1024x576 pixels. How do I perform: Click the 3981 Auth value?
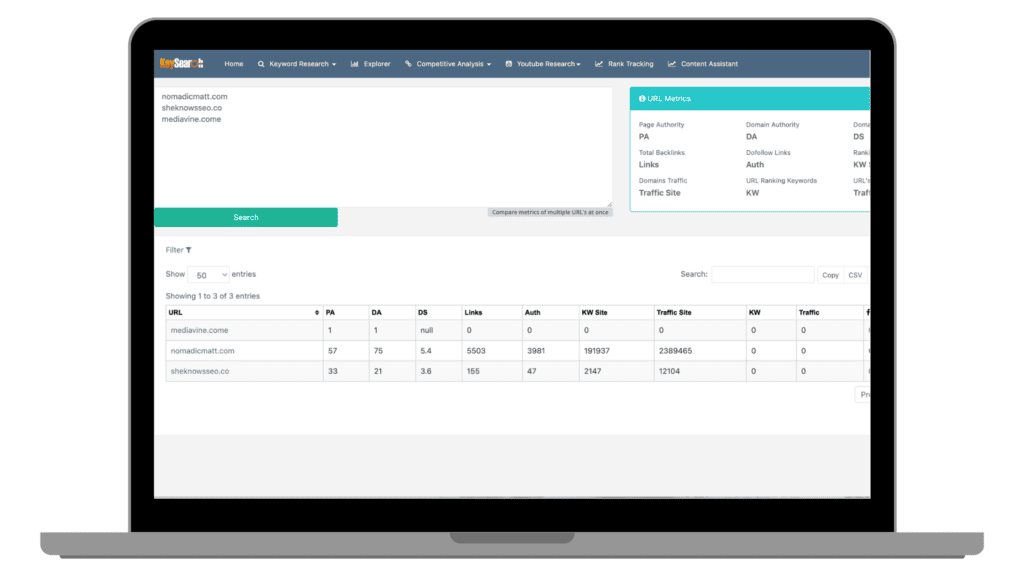(x=536, y=351)
